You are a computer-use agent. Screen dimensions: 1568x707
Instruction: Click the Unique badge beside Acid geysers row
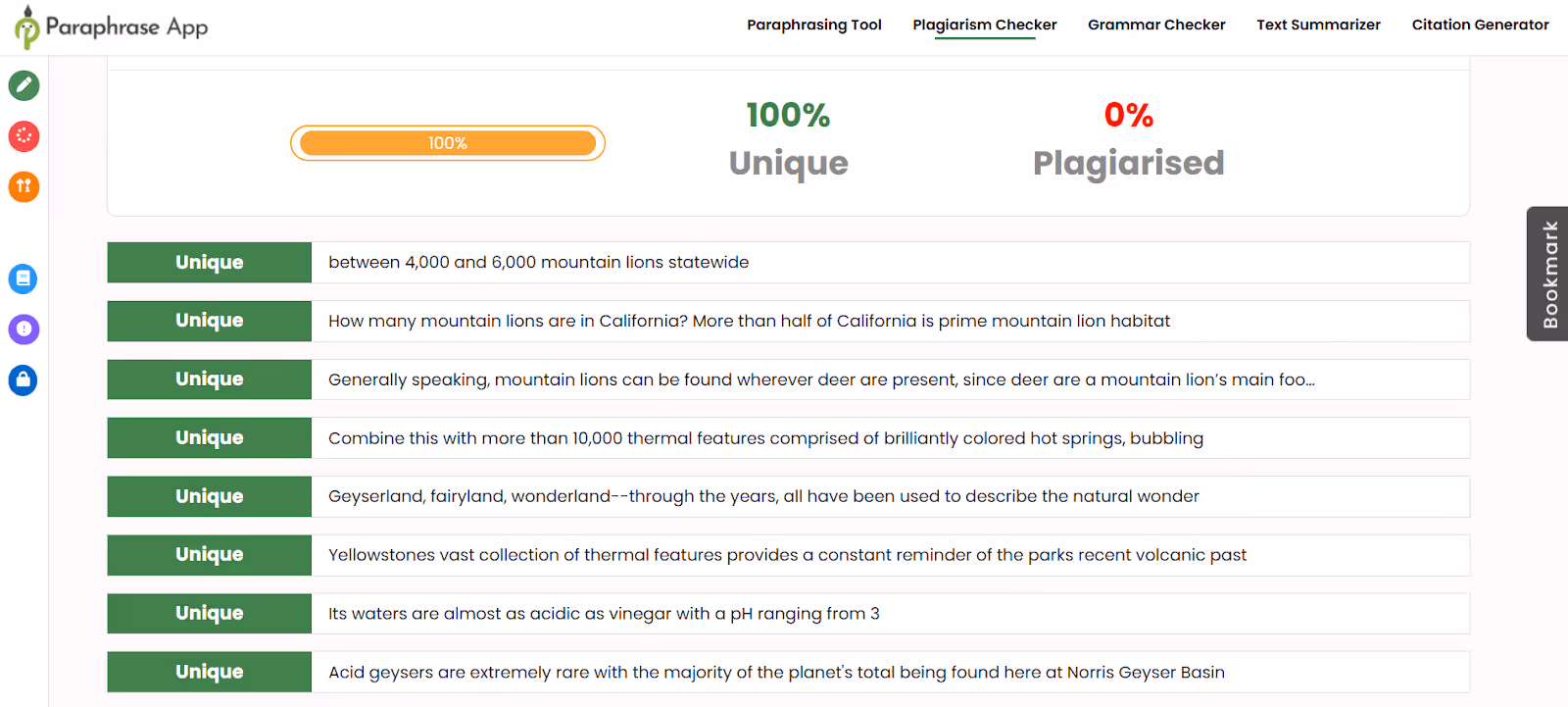coord(209,672)
